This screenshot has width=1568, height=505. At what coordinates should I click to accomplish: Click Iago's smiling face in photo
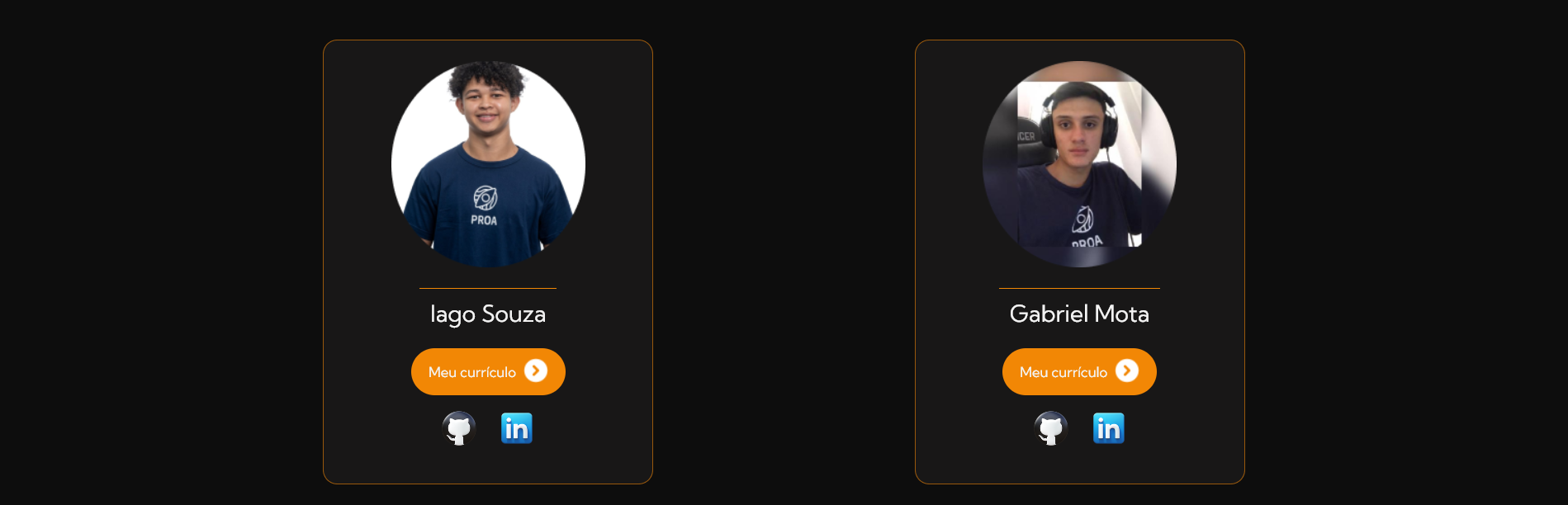tap(486, 106)
